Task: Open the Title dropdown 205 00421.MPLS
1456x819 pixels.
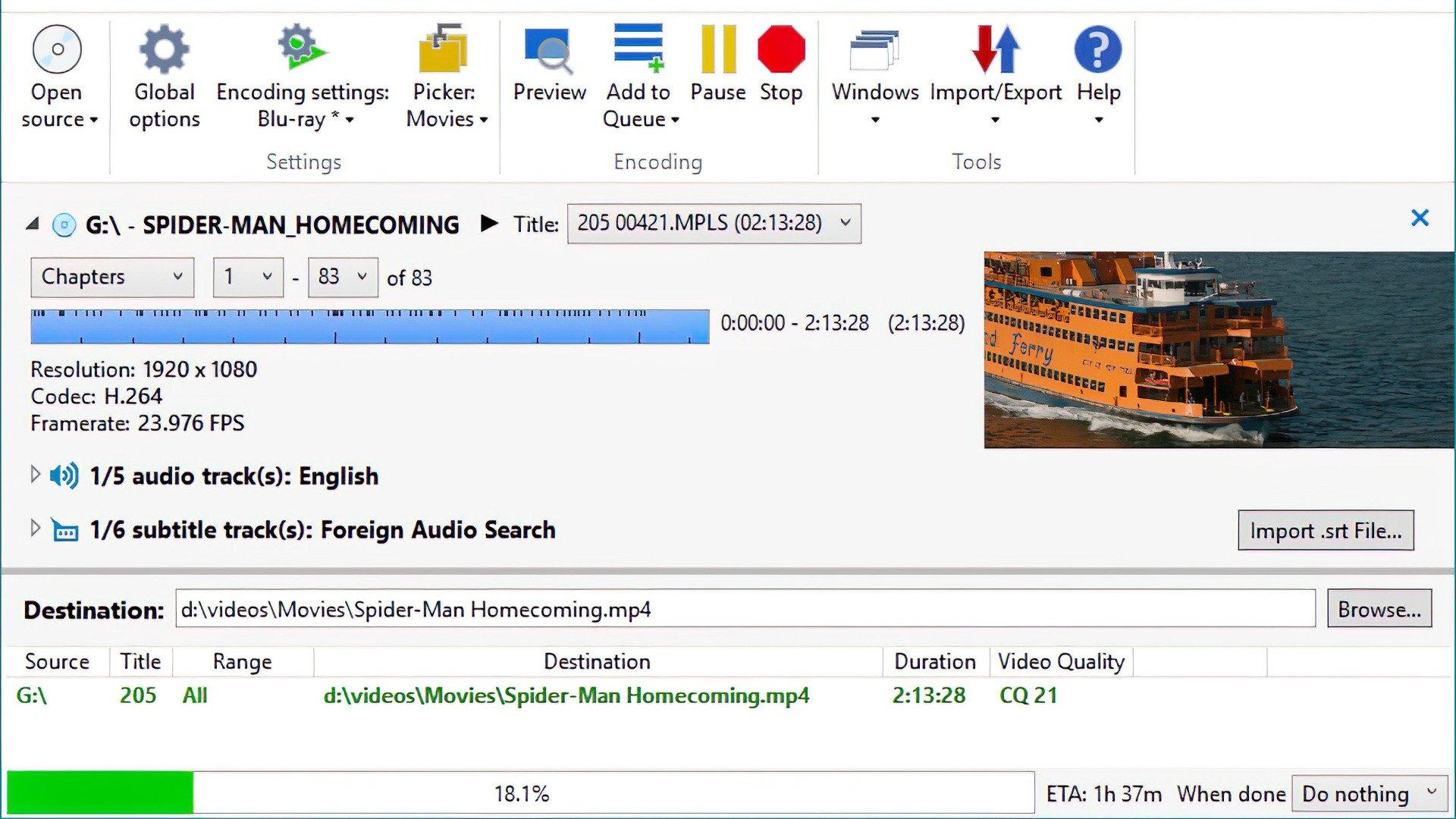Action: [714, 223]
